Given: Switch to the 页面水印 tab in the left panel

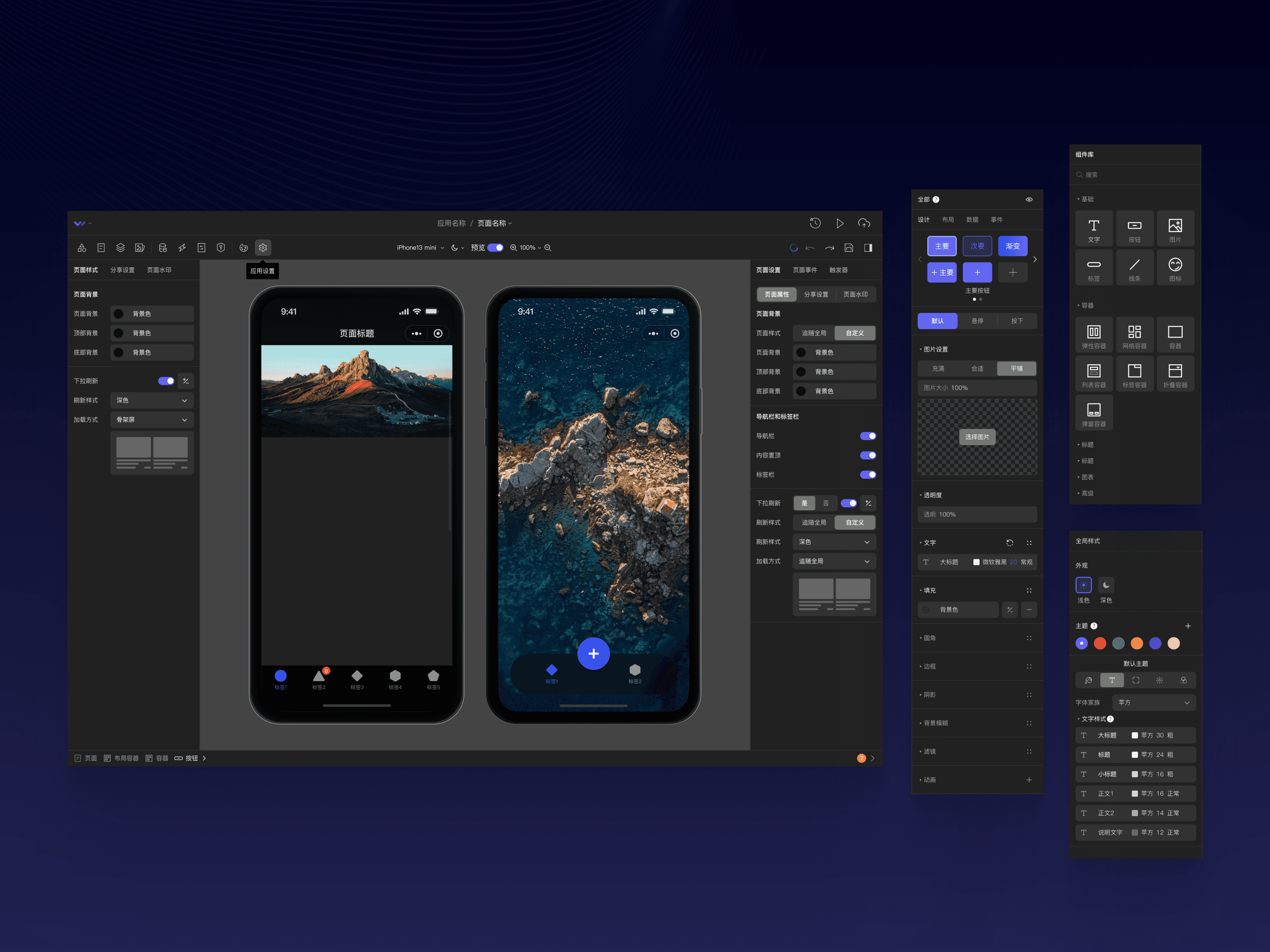Looking at the screenshot, I should click(159, 270).
